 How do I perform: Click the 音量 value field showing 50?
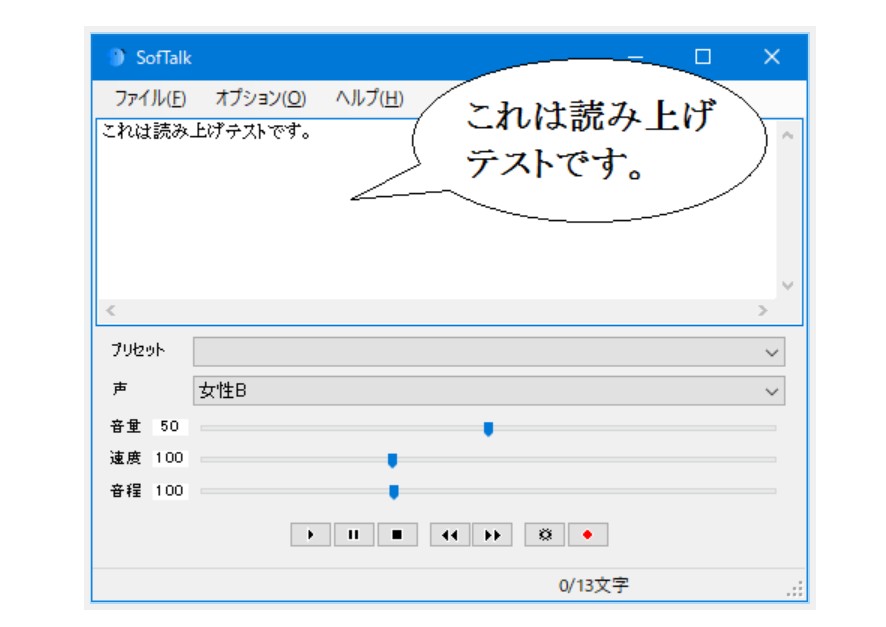point(170,426)
